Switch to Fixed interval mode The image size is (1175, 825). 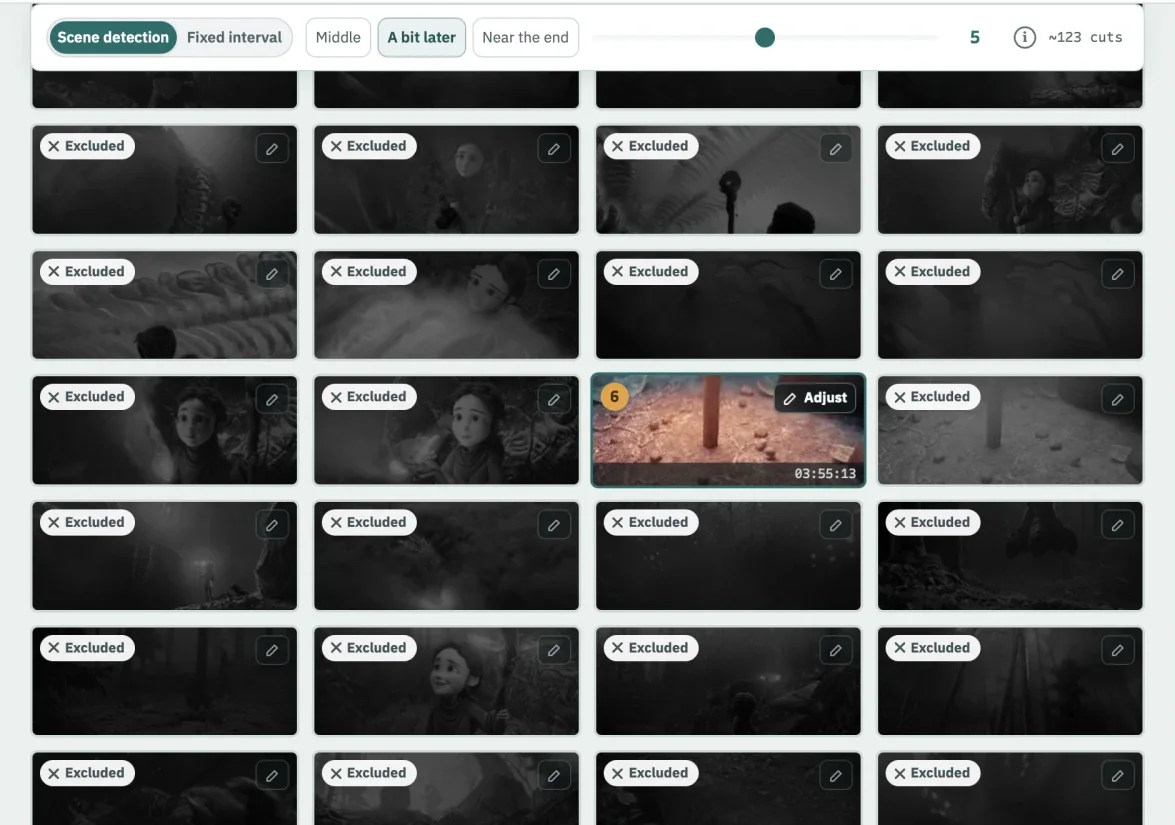(234, 37)
